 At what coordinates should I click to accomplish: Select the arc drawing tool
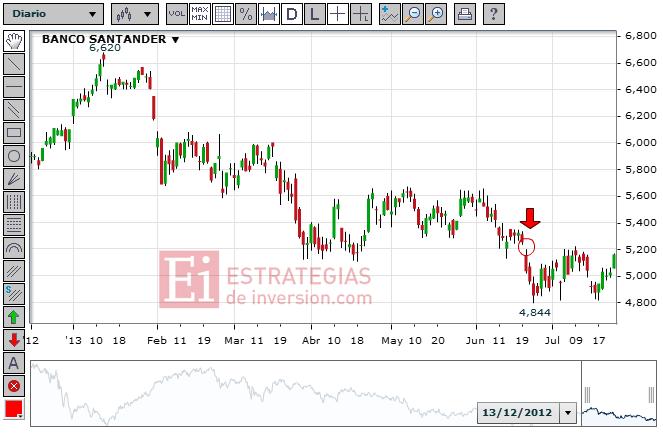tap(14, 248)
